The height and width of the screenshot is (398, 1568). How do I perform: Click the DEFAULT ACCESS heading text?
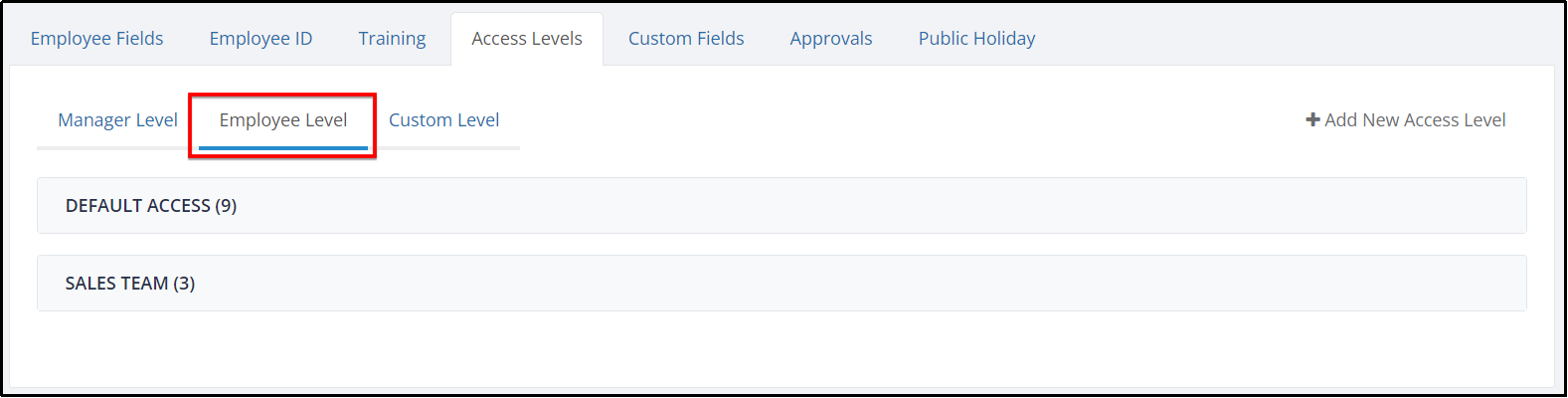[138, 206]
